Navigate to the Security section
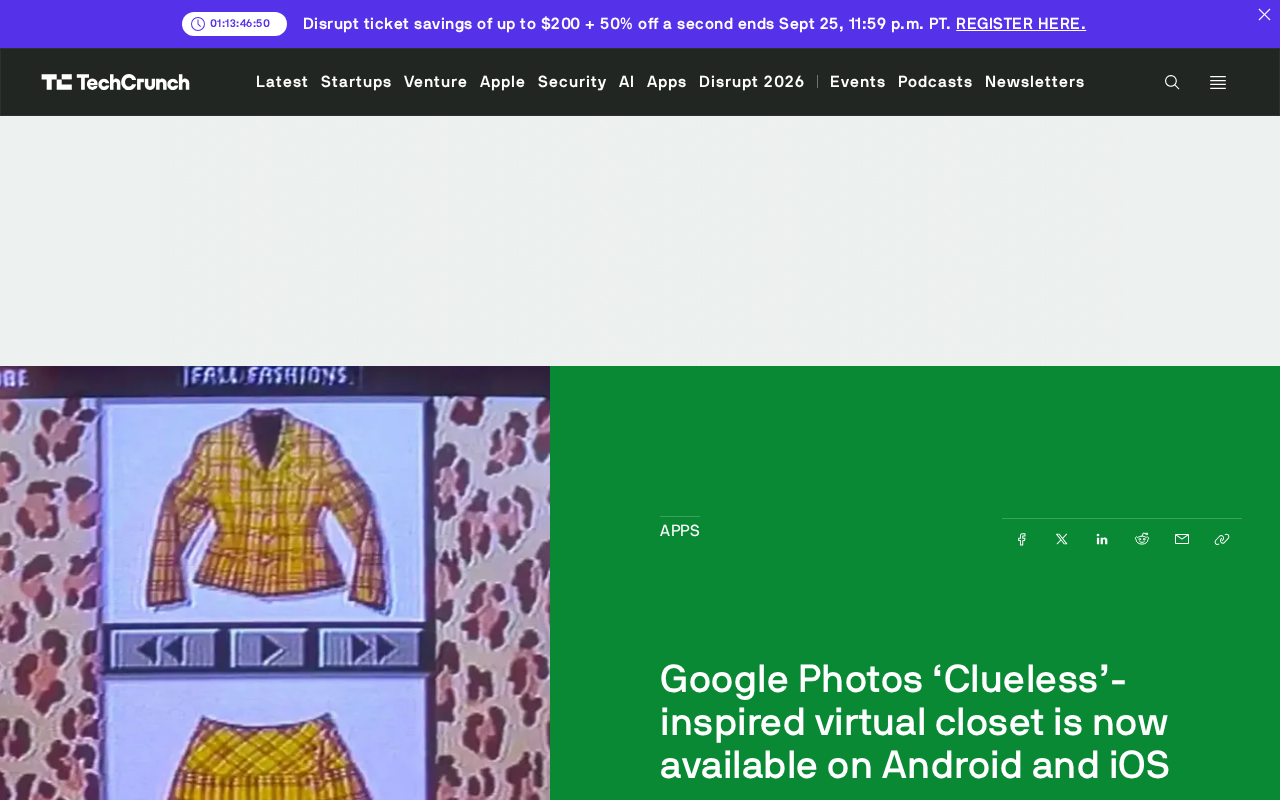Image resolution: width=1280 pixels, height=800 pixels. (x=572, y=82)
